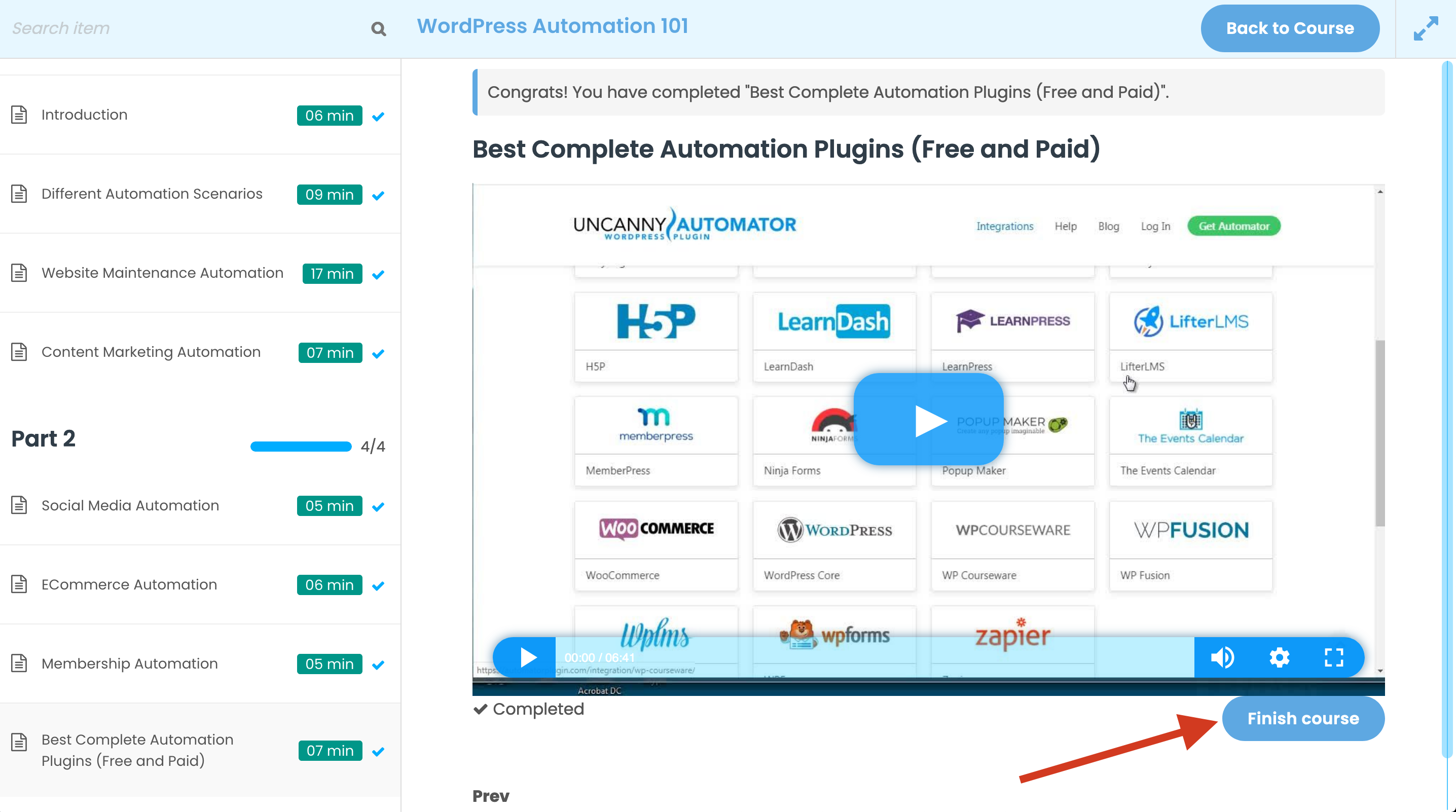Viewport: 1456px width, 812px height.
Task: Click the WP Fusion integration logo
Action: pos(1190,530)
